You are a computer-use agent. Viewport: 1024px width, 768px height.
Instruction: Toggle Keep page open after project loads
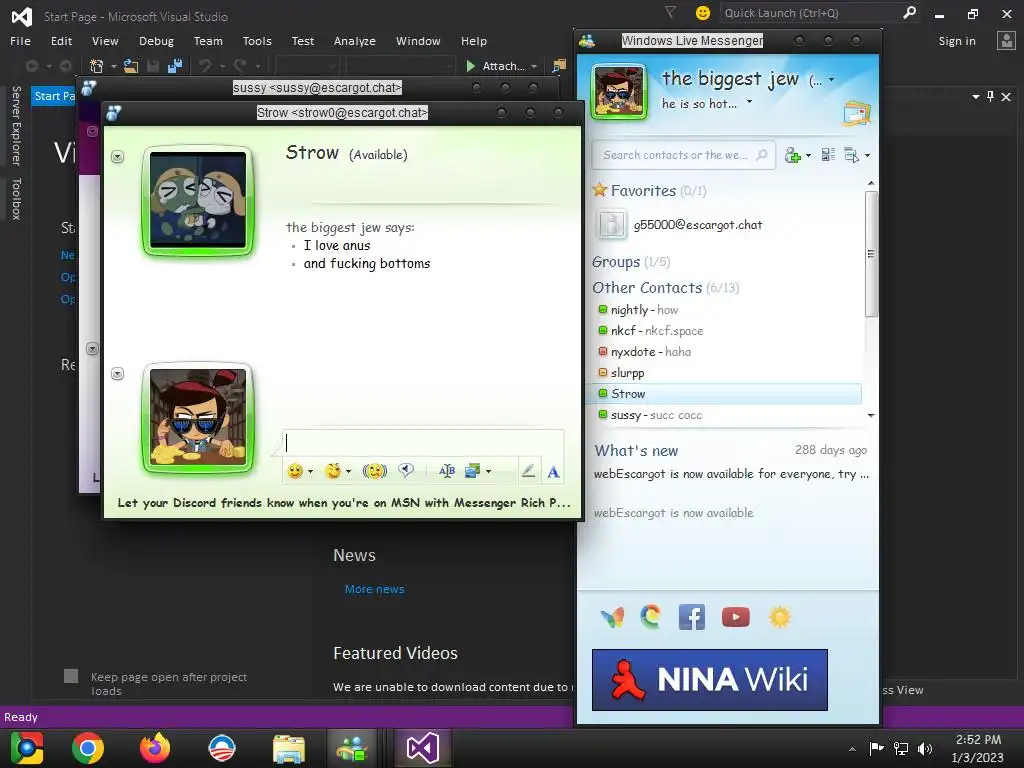pos(71,676)
